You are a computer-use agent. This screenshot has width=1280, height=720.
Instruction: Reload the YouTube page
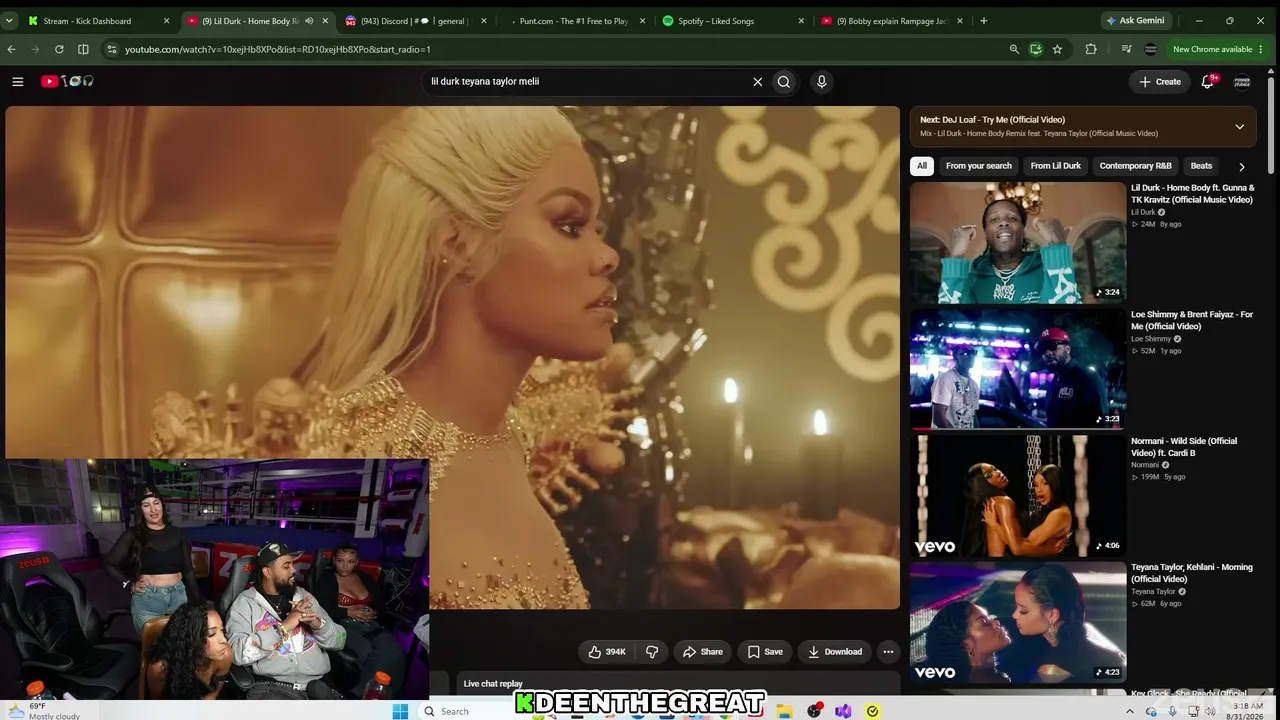[x=59, y=49]
